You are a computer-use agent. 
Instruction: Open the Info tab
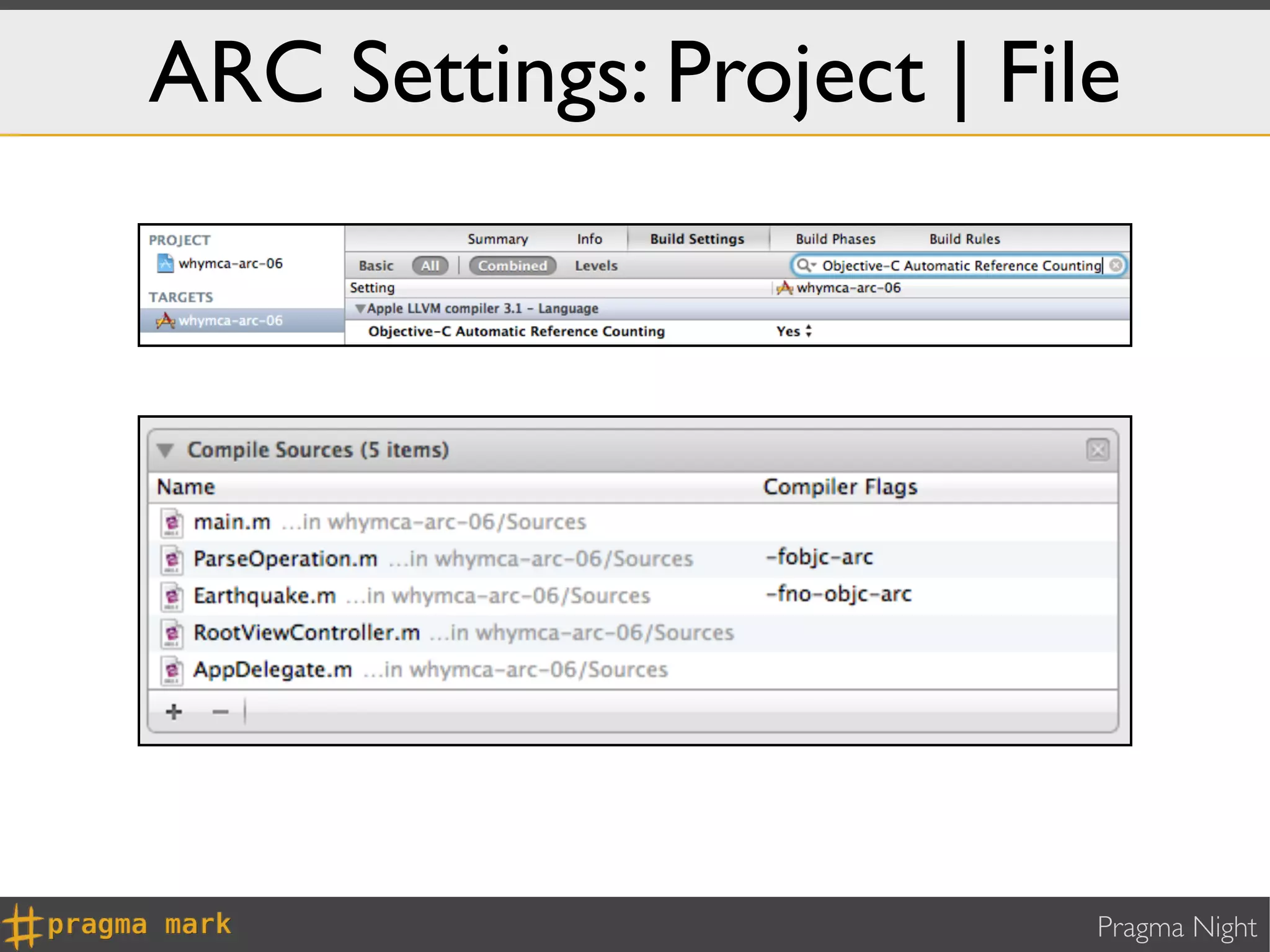pyautogui.click(x=589, y=239)
